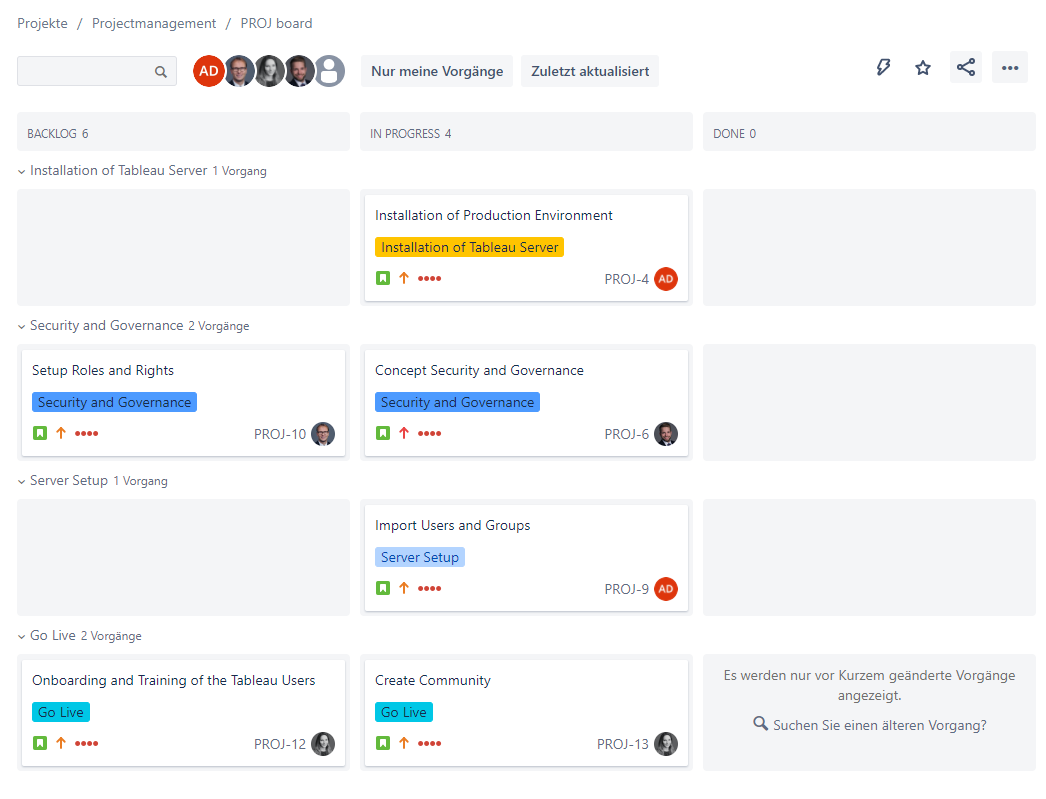Click the green story icon on PROJ-4 card
This screenshot has width=1046, height=799.
pos(383,278)
